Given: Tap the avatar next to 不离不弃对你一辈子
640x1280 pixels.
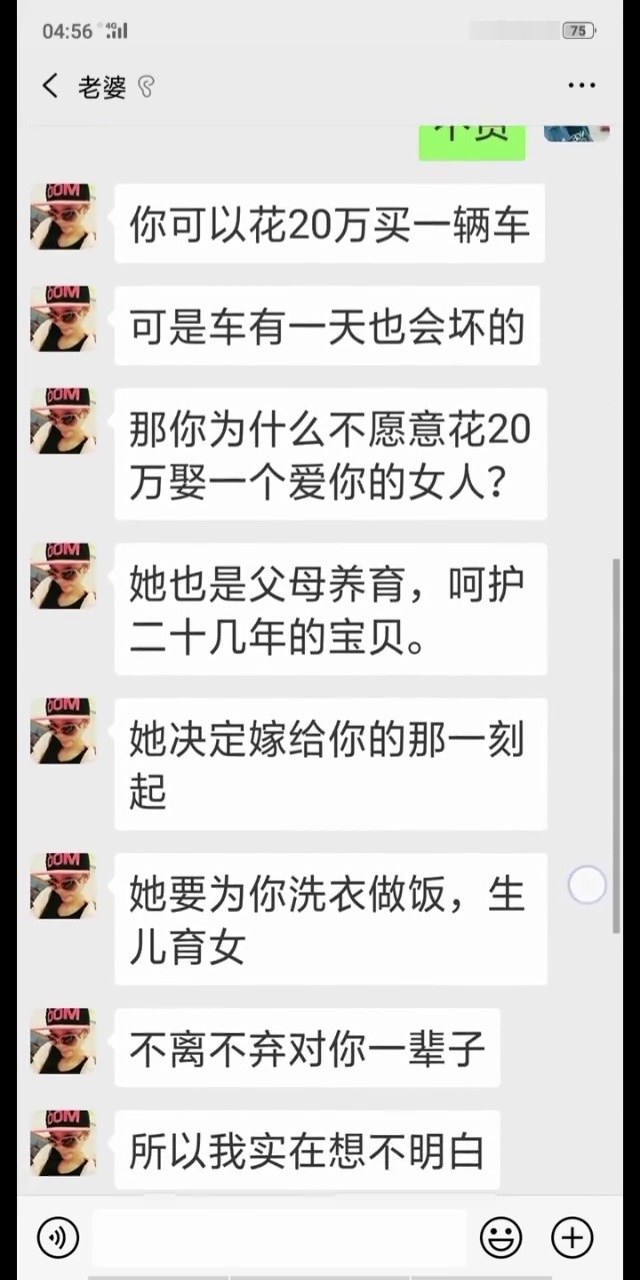Looking at the screenshot, I should point(63,1040).
